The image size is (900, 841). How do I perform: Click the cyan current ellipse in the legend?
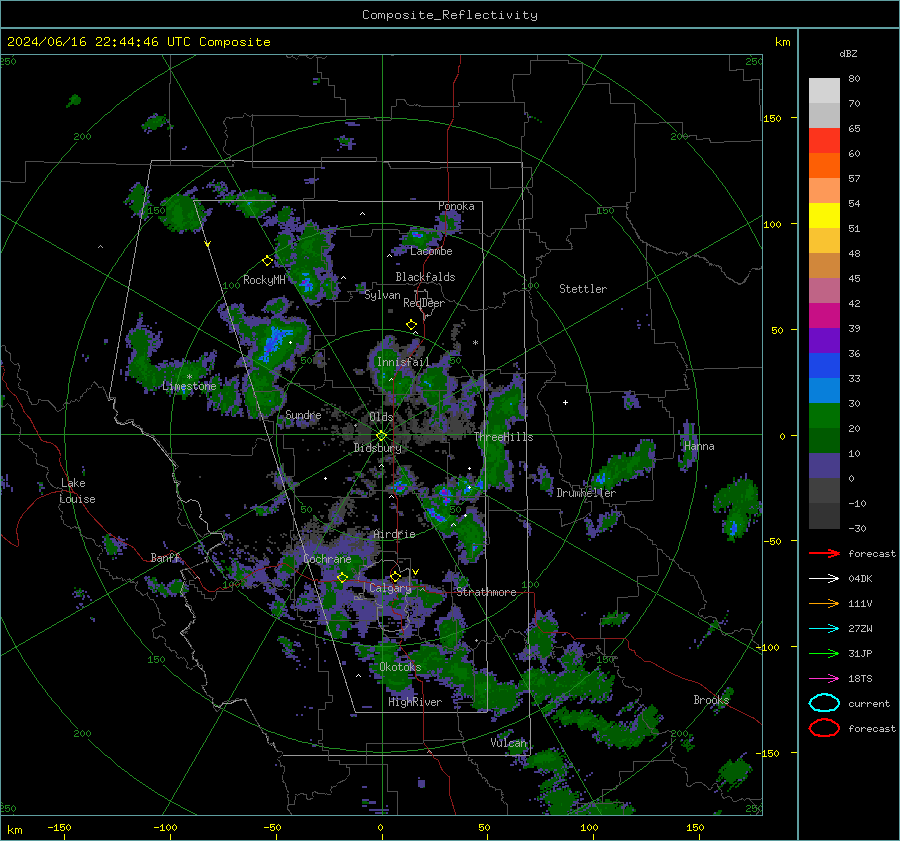tap(824, 703)
